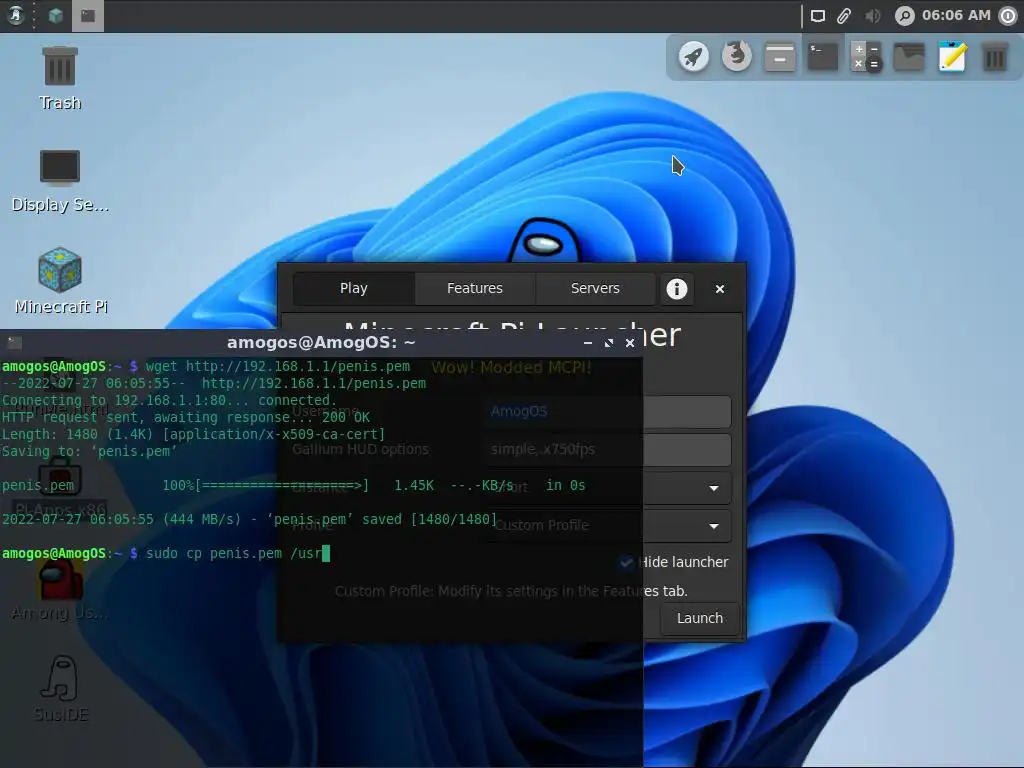Open calculator from the dock
Screen dimensions: 1024x768
tap(866, 57)
